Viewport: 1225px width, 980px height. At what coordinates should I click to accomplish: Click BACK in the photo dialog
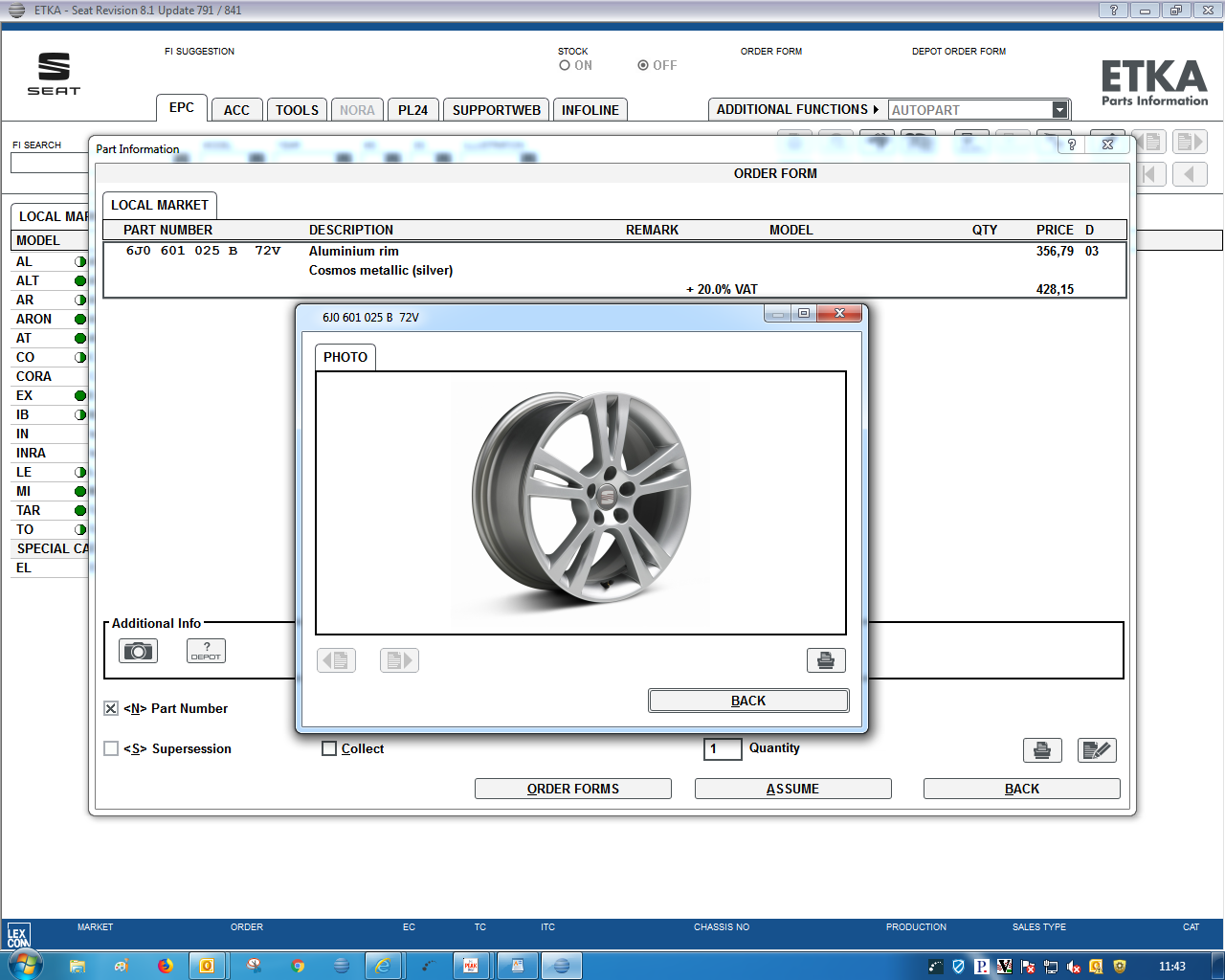(x=748, y=701)
